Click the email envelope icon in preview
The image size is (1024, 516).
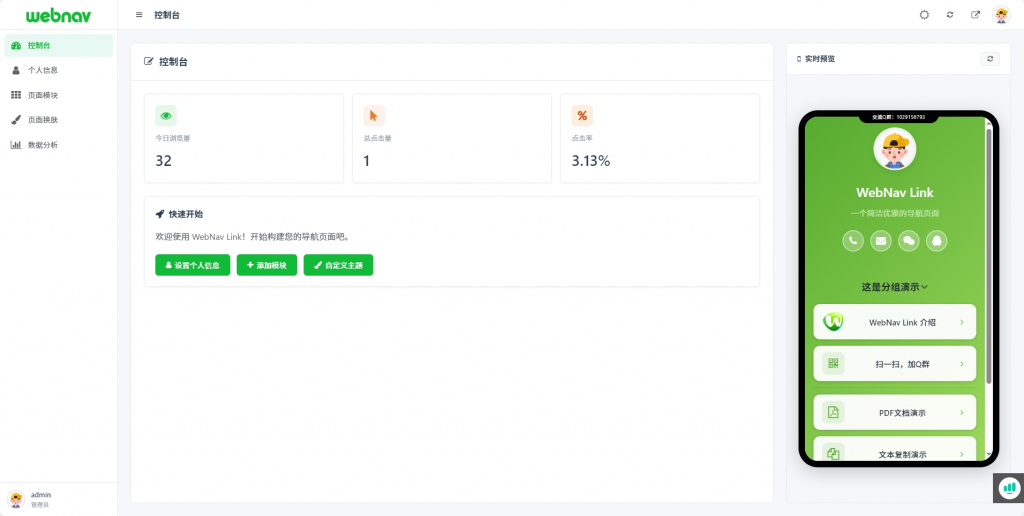pyautogui.click(x=881, y=240)
